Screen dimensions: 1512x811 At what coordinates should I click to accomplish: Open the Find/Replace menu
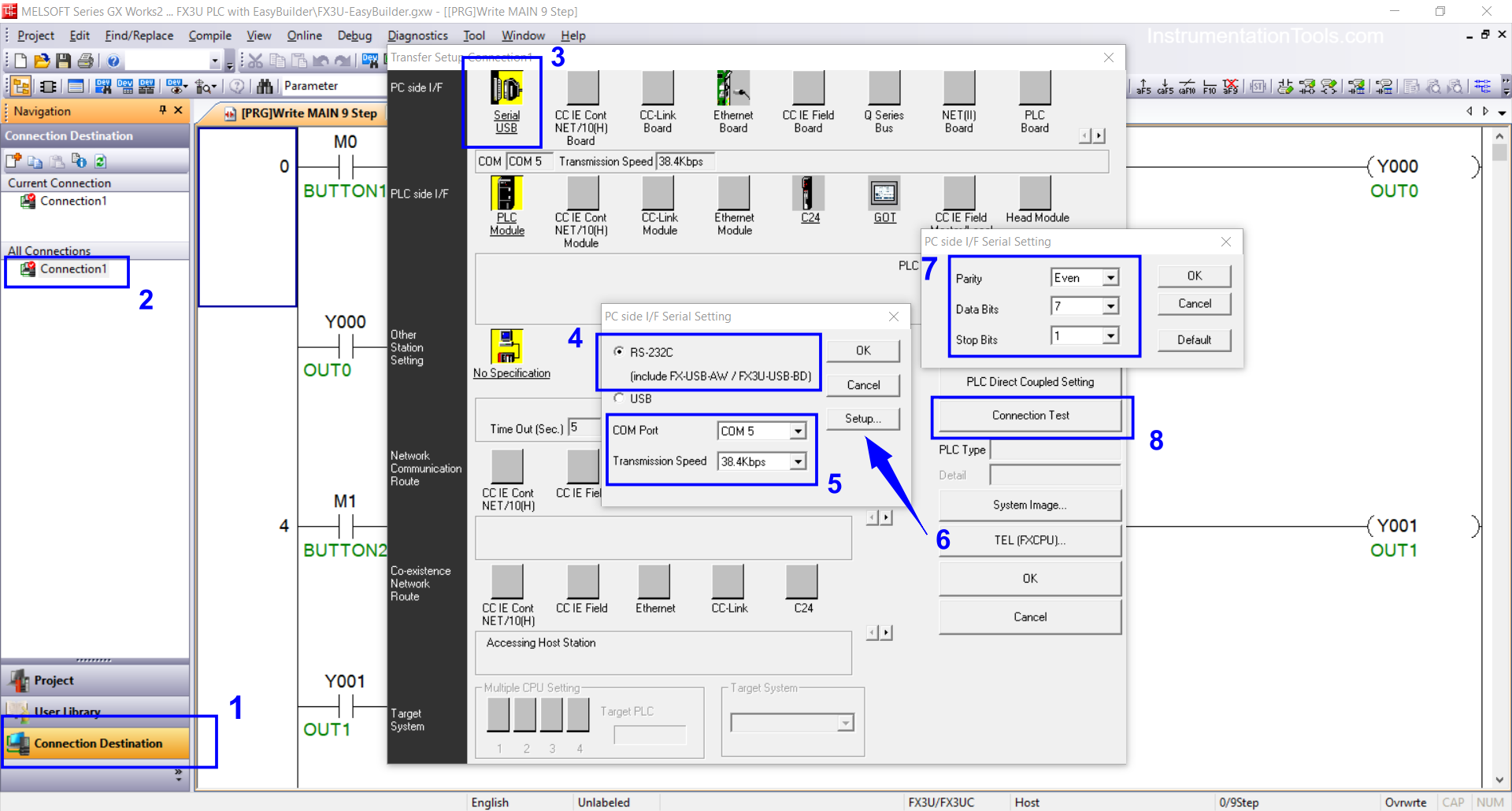(x=139, y=35)
